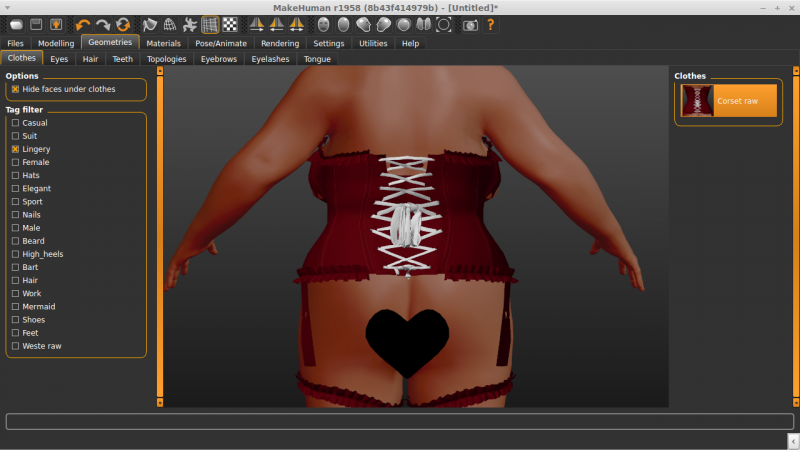Click the Save toolbar icon

click(36, 24)
